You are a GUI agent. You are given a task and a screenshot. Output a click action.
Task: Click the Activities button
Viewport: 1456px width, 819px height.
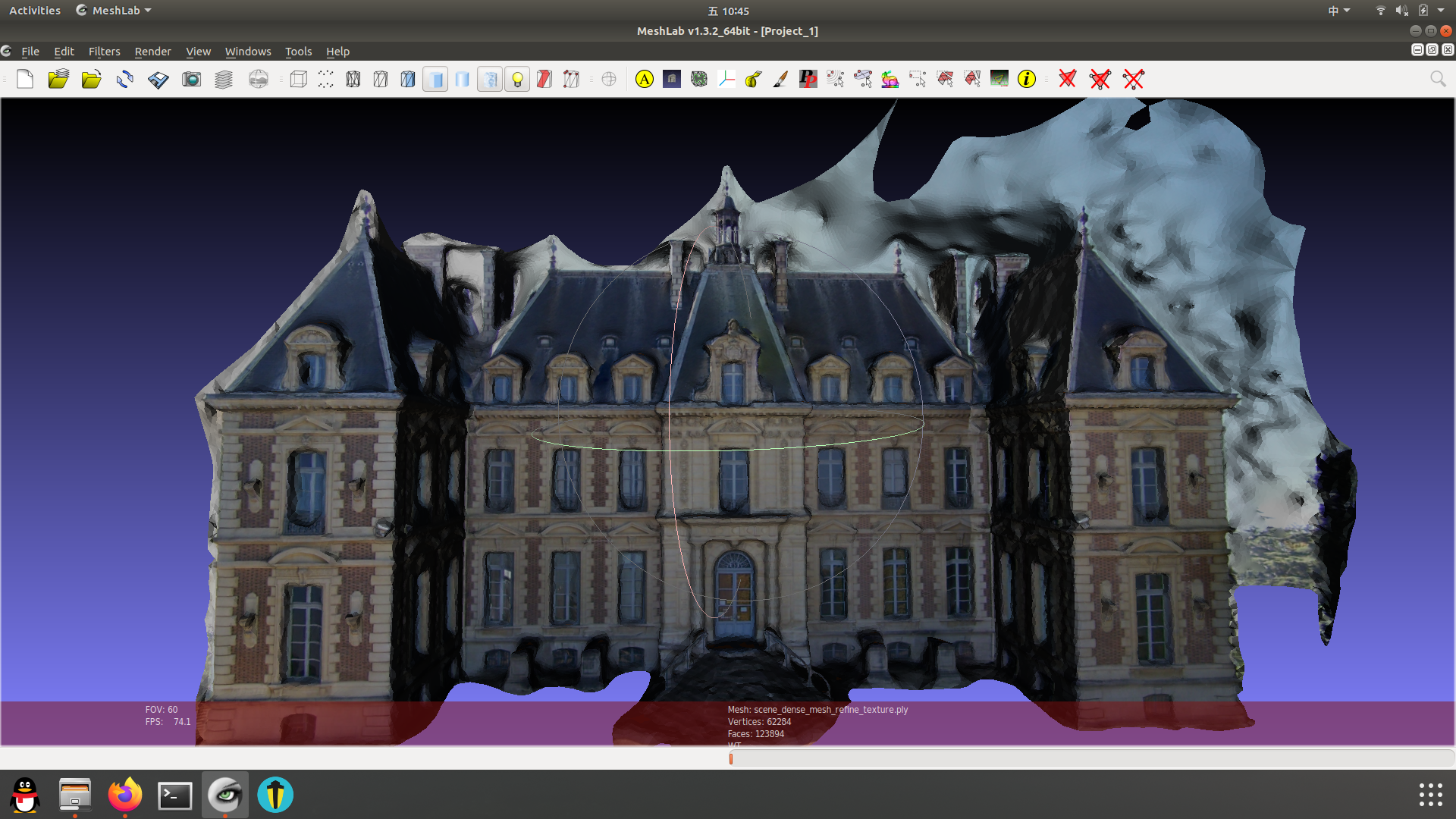(x=35, y=11)
